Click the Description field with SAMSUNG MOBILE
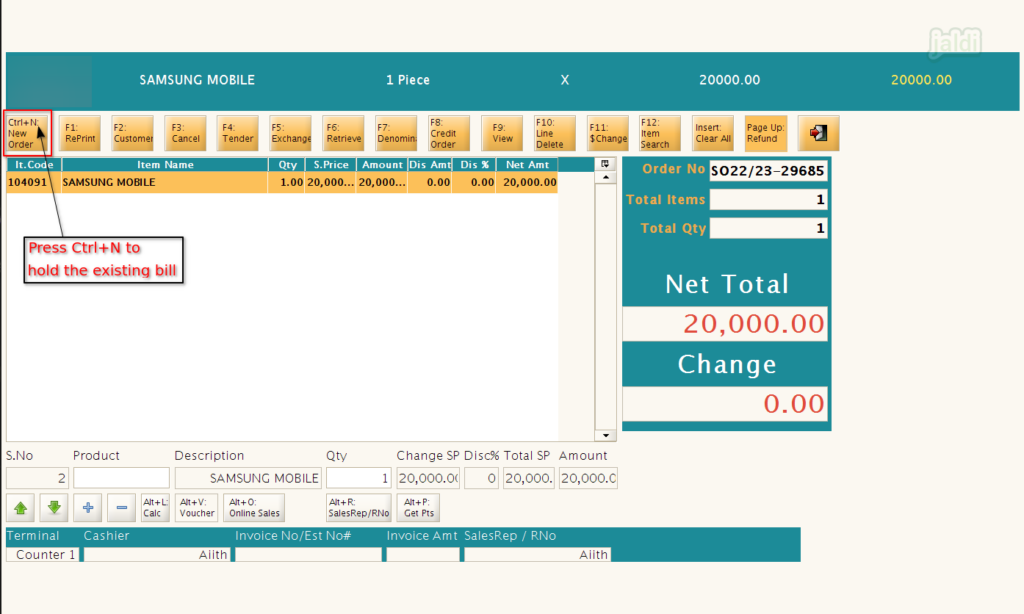The height and width of the screenshot is (614, 1024). click(x=248, y=478)
